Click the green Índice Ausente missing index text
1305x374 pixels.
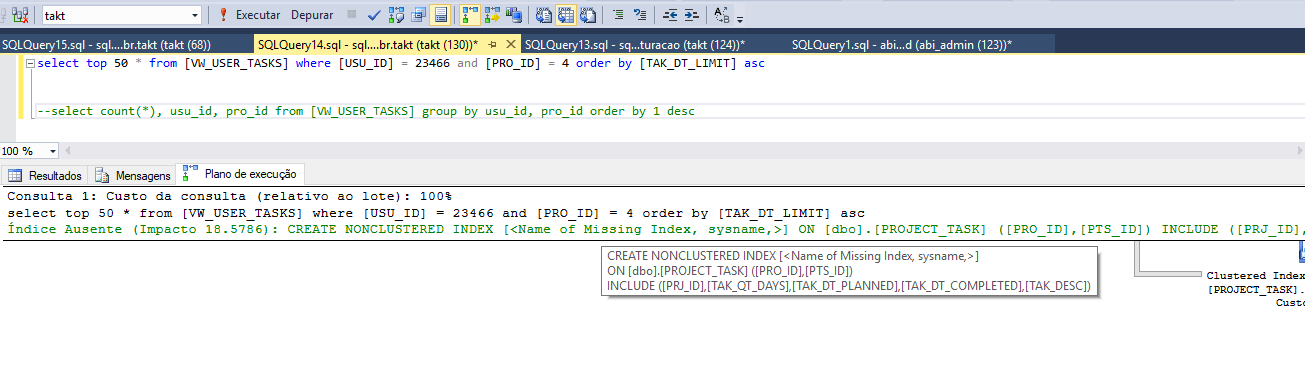pyautogui.click(x=655, y=229)
